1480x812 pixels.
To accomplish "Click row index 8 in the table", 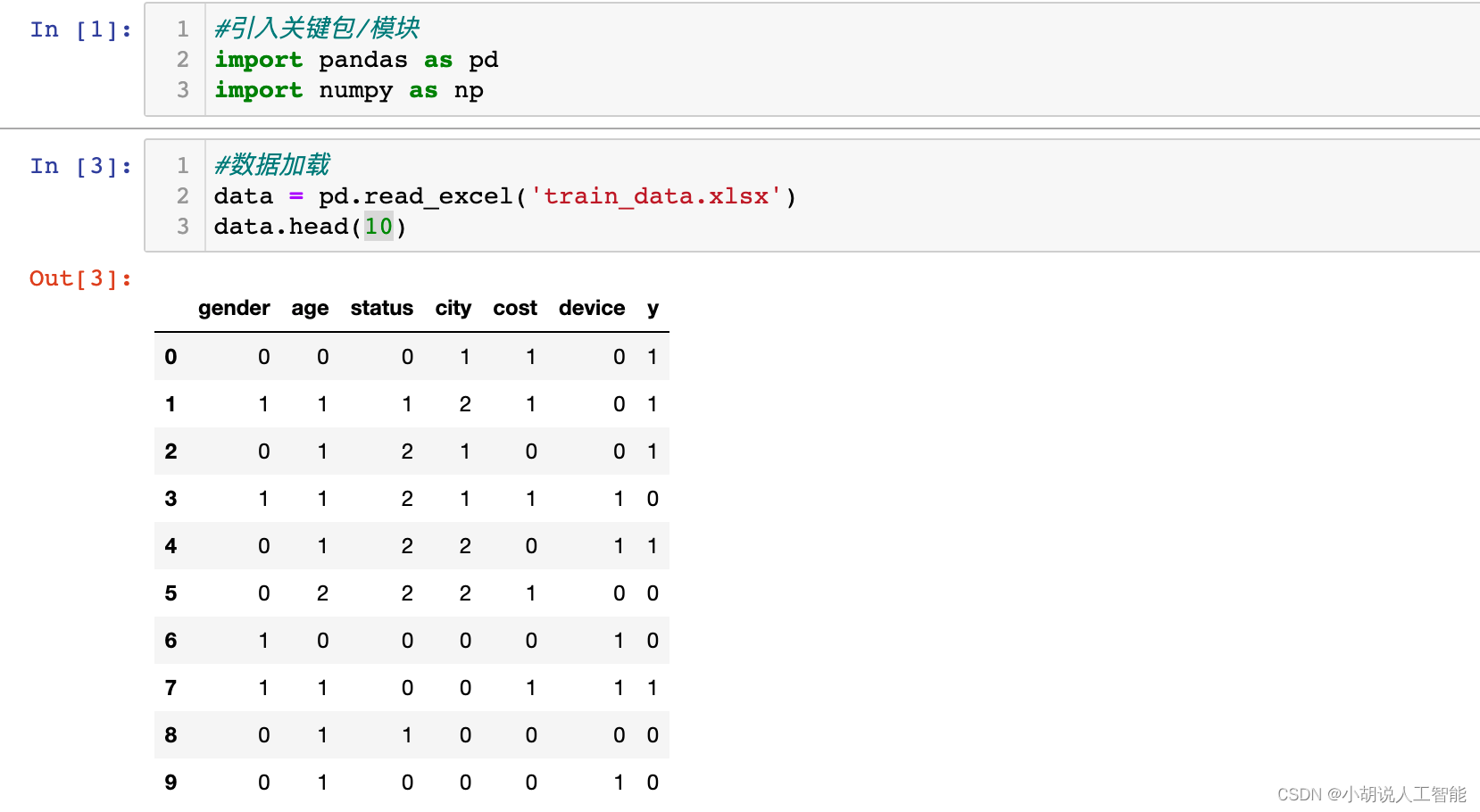I will [x=170, y=735].
